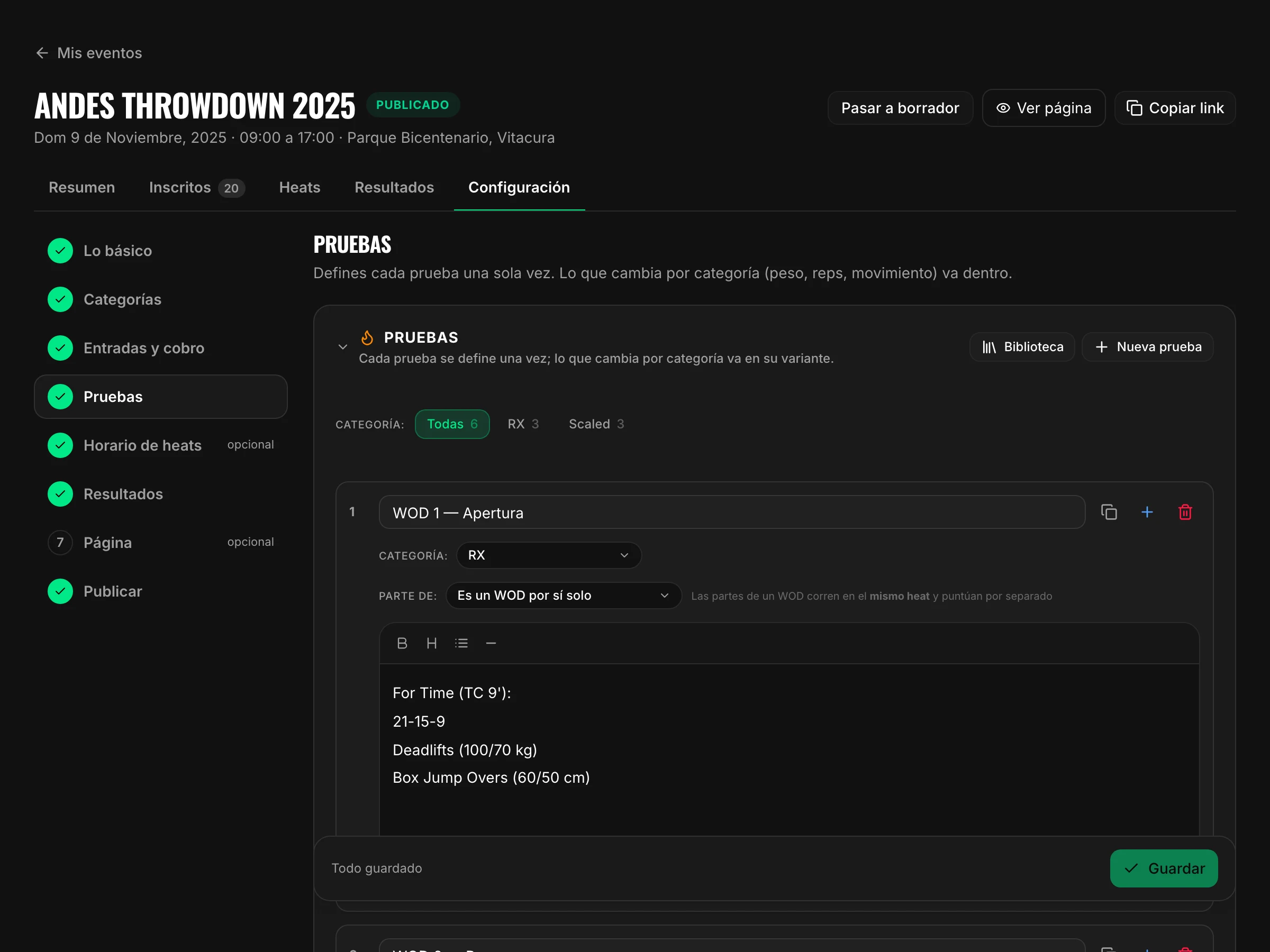Edit the WOD 1 — Apertura name field
This screenshot has width=1270, height=952.
pyautogui.click(x=731, y=512)
